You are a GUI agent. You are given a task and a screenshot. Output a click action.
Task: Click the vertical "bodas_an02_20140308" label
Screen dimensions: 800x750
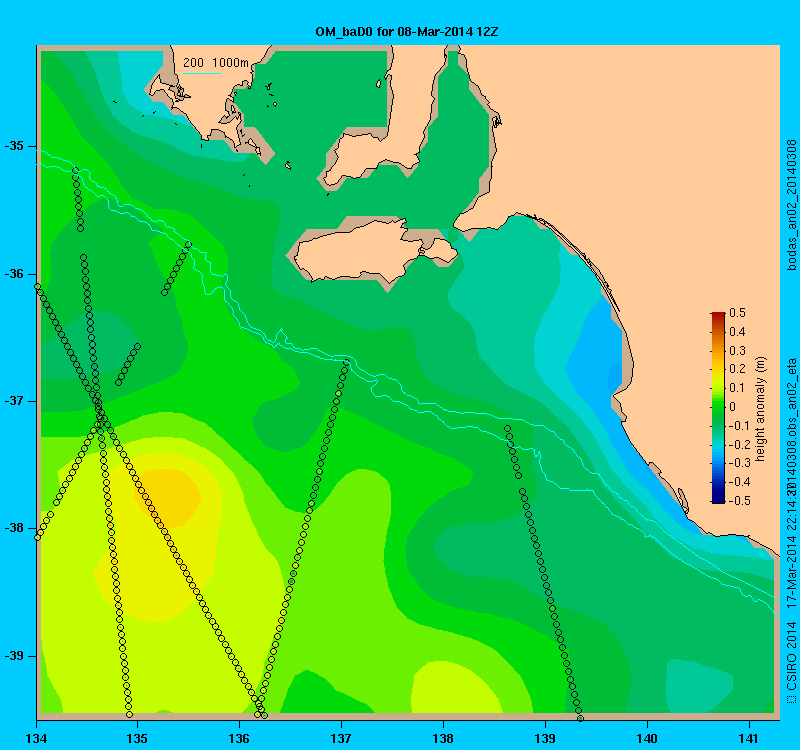791,205
